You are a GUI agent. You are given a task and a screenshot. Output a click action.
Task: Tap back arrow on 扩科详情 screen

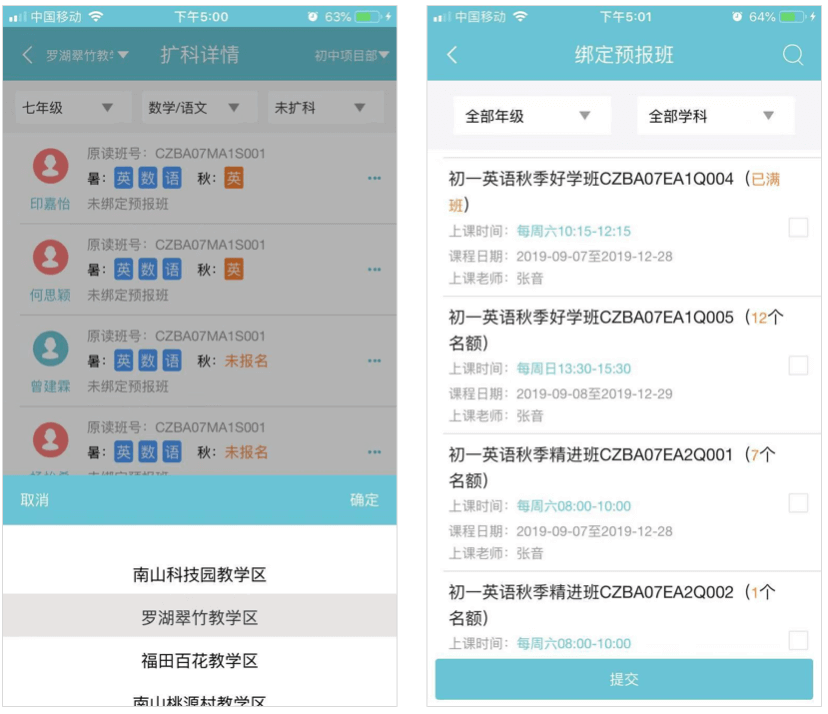[x=27, y=55]
